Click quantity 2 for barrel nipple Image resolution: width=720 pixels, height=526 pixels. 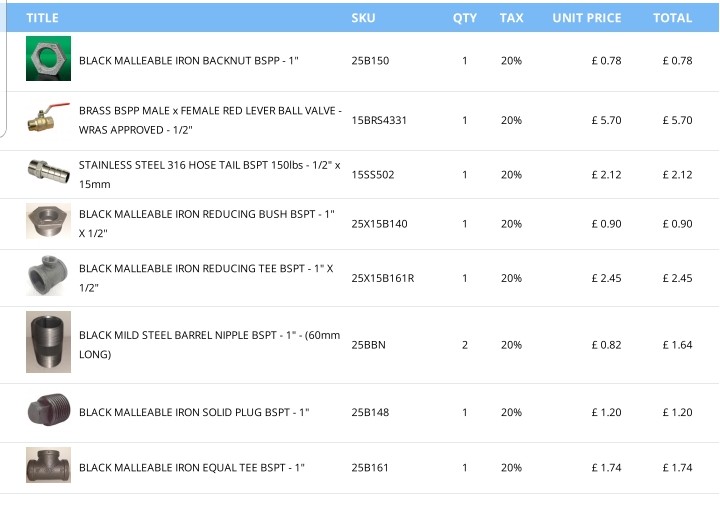coord(465,345)
